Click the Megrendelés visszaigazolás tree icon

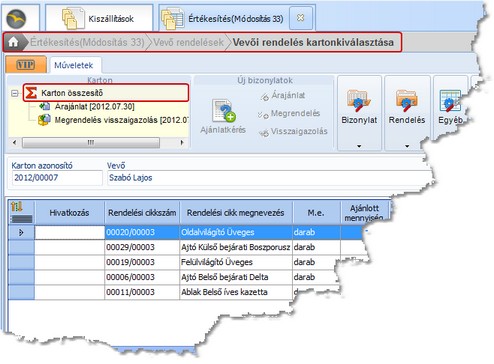click(x=44, y=120)
